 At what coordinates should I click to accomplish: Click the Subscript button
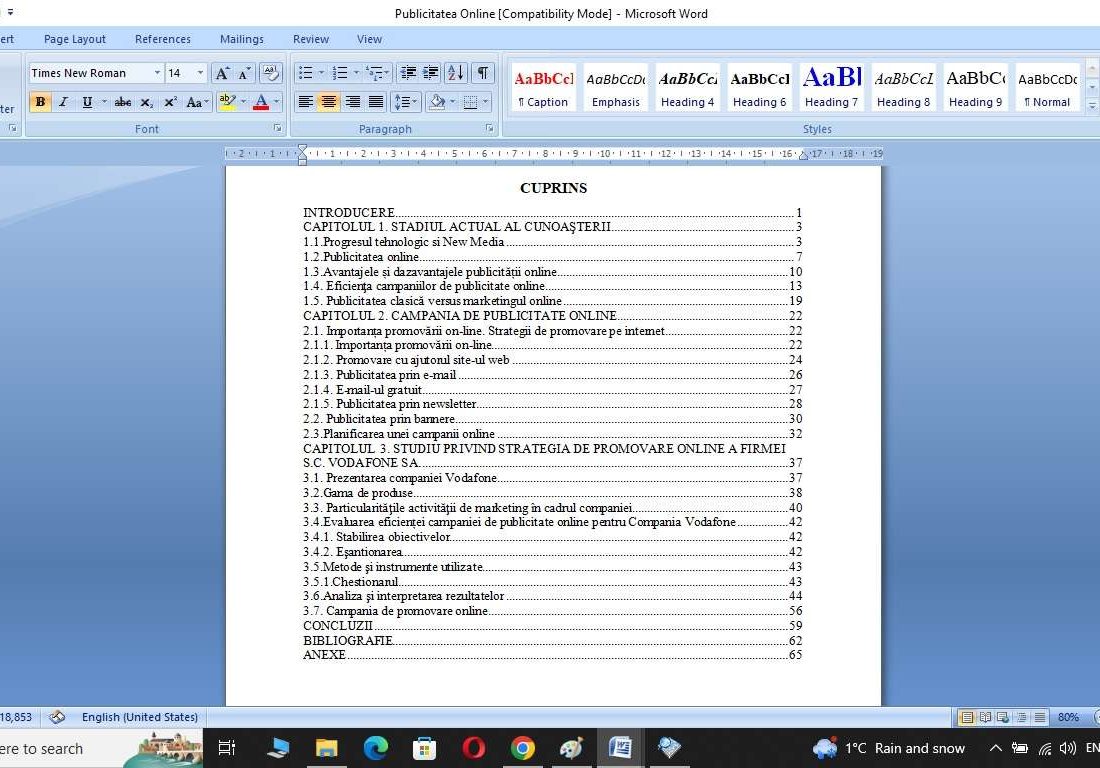pyautogui.click(x=147, y=102)
